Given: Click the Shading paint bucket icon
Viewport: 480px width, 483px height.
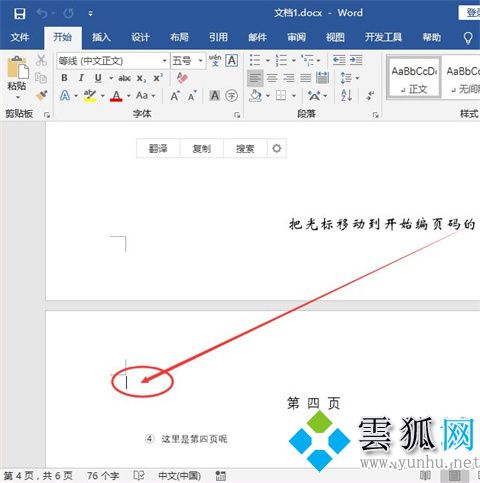Looking at the screenshot, I should [x=255, y=96].
